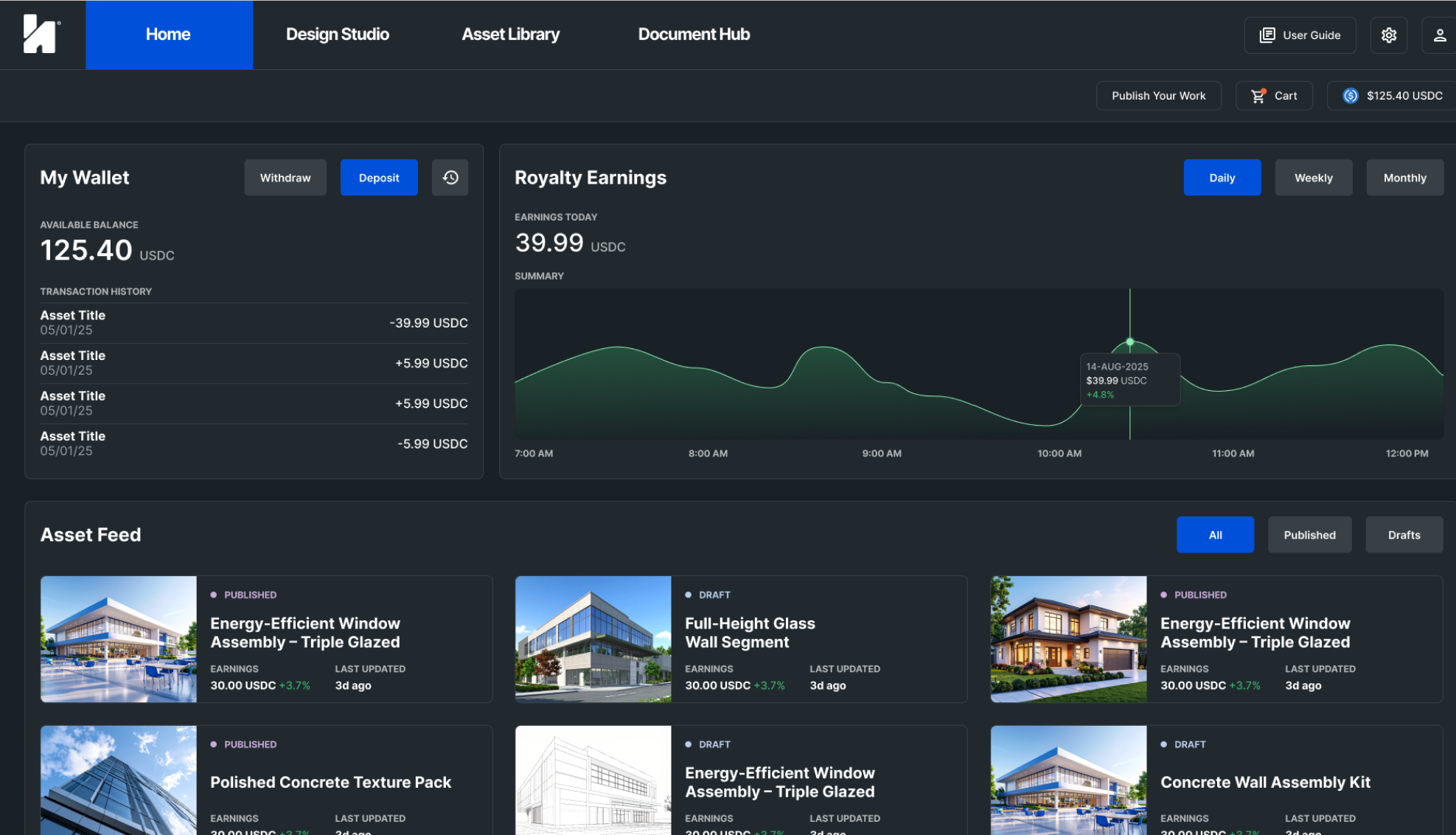Switch earnings view to Monthly
The height and width of the screenshot is (835, 1456).
coord(1404,178)
